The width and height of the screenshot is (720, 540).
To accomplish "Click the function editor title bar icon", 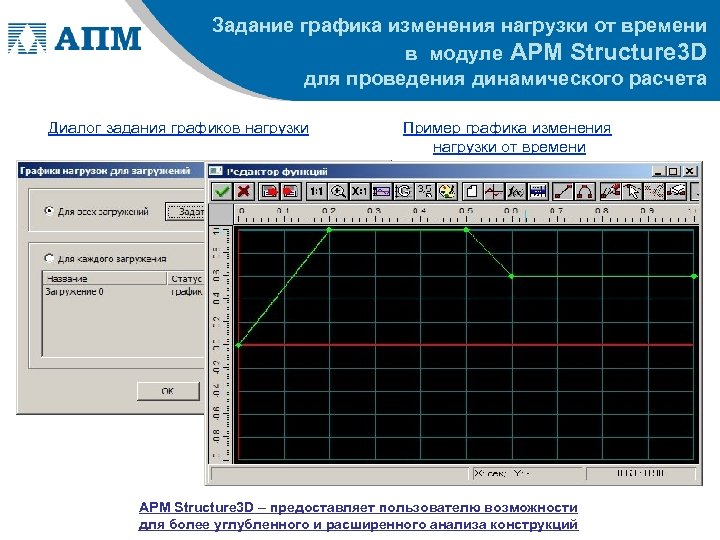I will coord(216,171).
